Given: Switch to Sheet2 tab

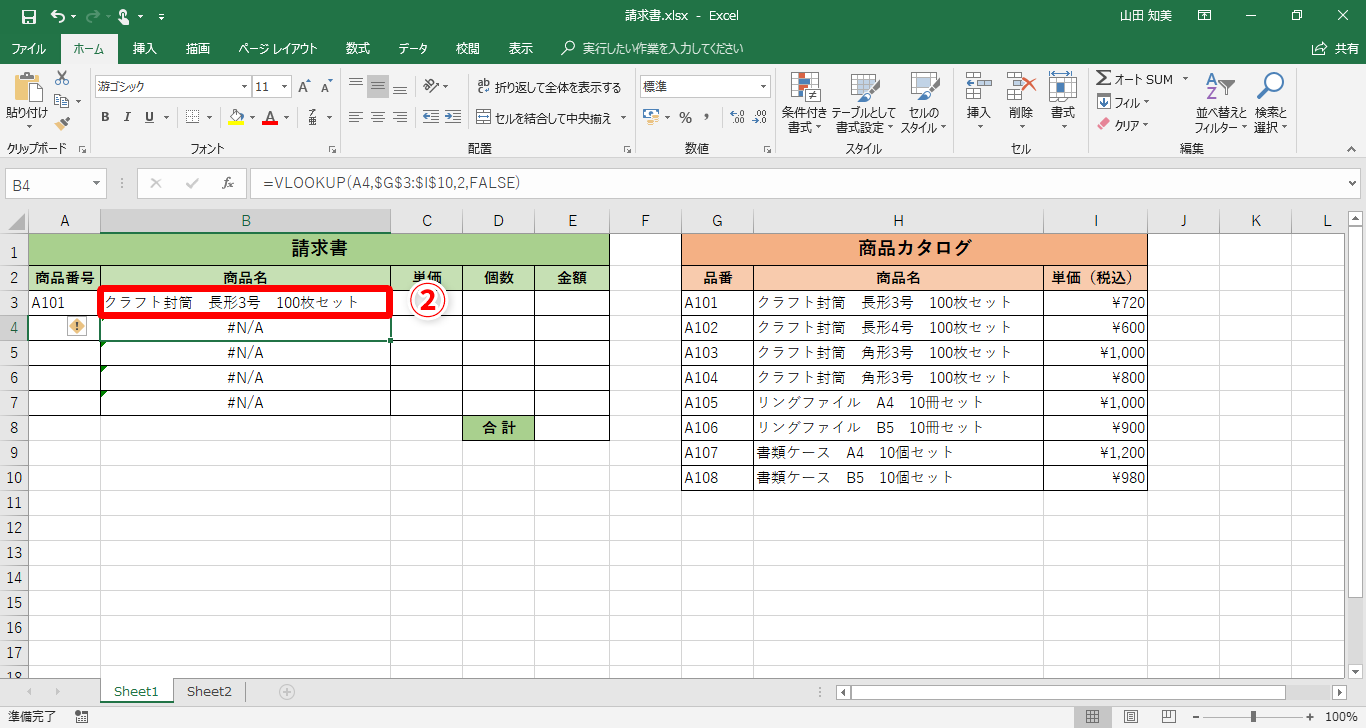Looking at the screenshot, I should tap(209, 691).
